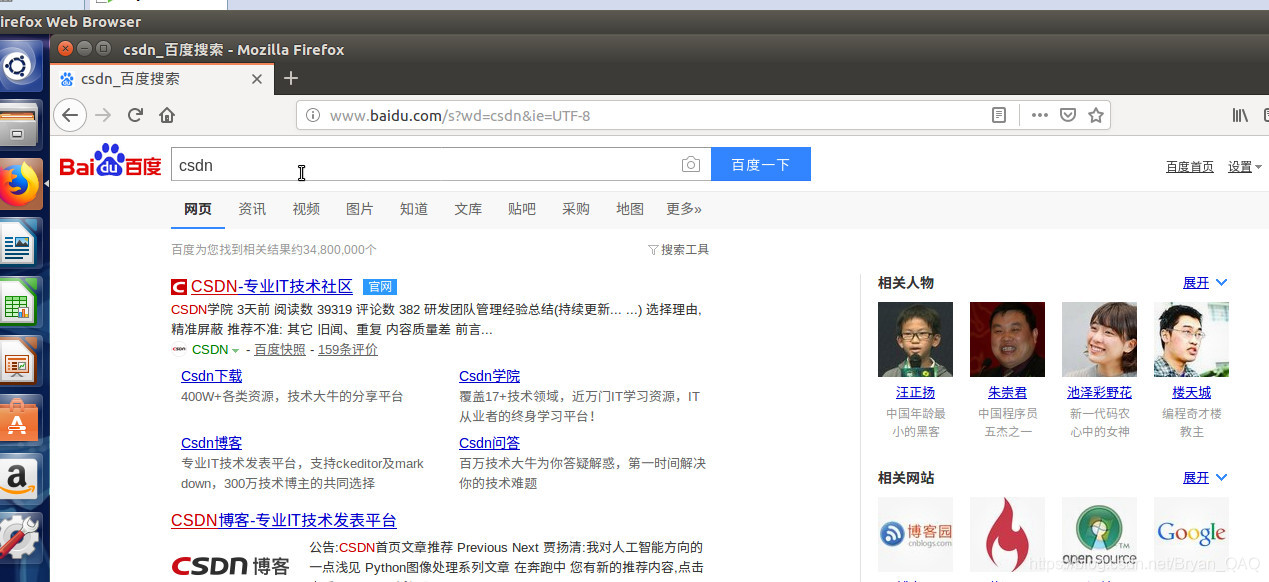The image size is (1269, 582).
Task: Toggle reader view icon
Action: click(x=998, y=115)
